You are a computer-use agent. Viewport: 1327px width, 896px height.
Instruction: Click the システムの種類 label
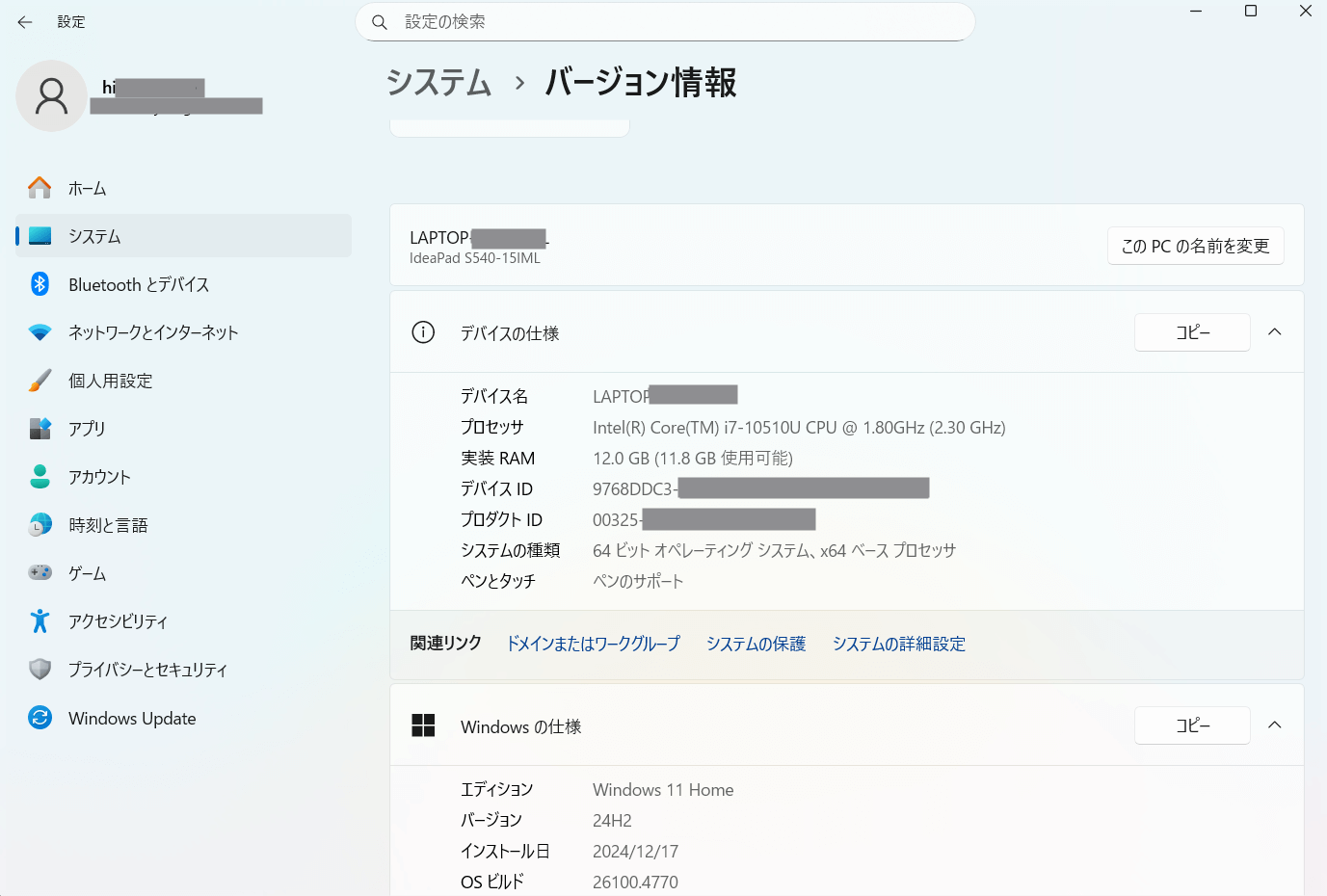pyautogui.click(x=510, y=551)
